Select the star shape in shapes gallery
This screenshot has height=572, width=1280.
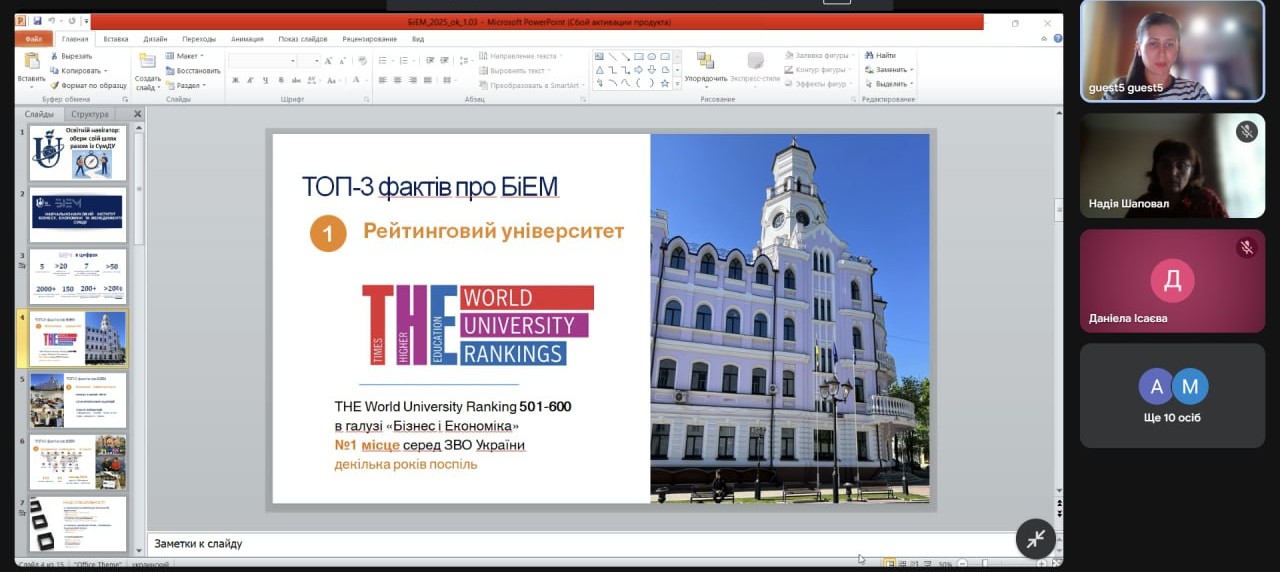(x=665, y=84)
